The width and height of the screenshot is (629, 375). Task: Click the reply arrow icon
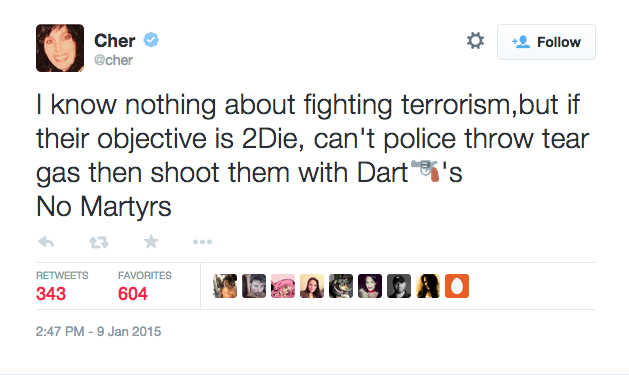point(46,242)
